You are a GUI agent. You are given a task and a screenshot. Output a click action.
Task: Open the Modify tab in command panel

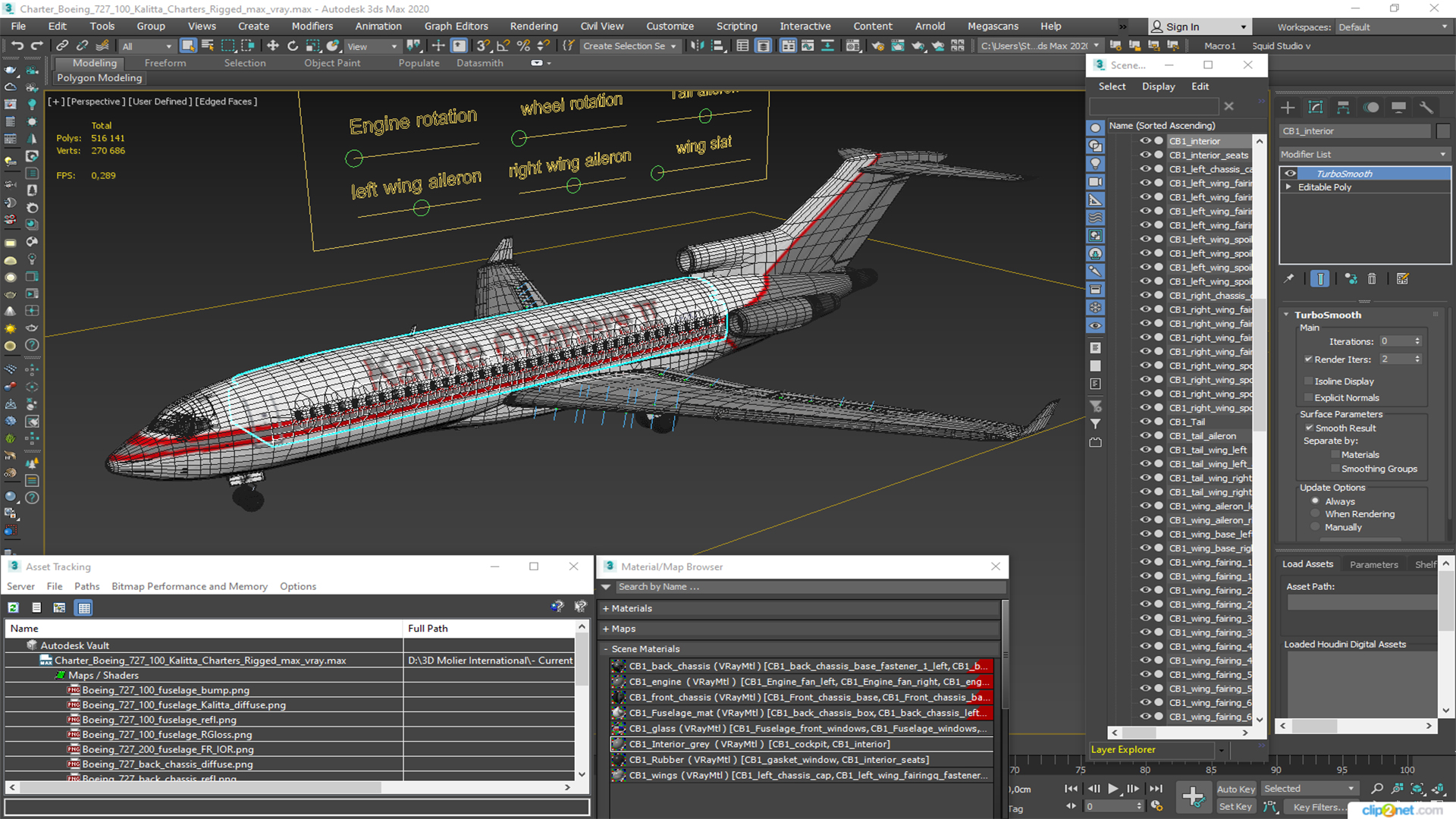click(1316, 108)
